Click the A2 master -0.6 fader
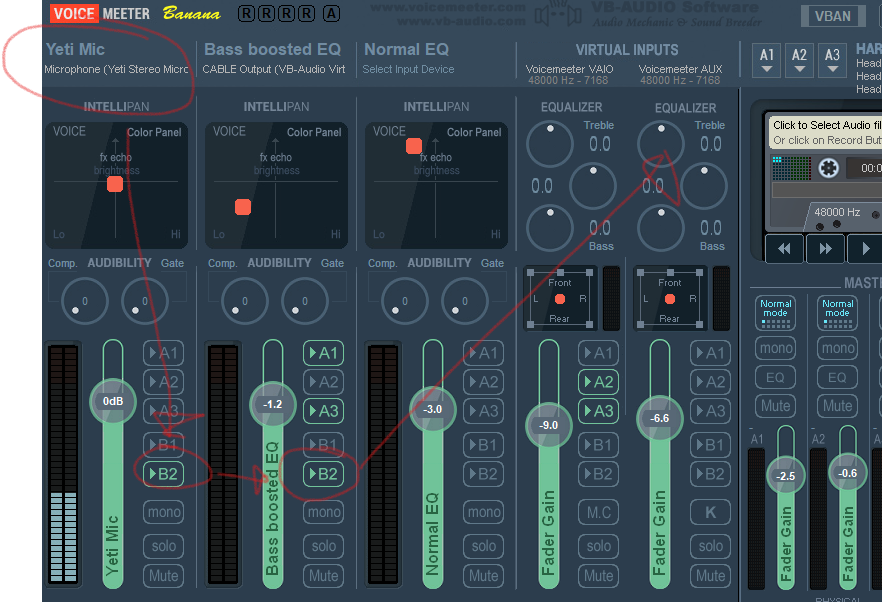The width and height of the screenshot is (882, 602). [848, 473]
